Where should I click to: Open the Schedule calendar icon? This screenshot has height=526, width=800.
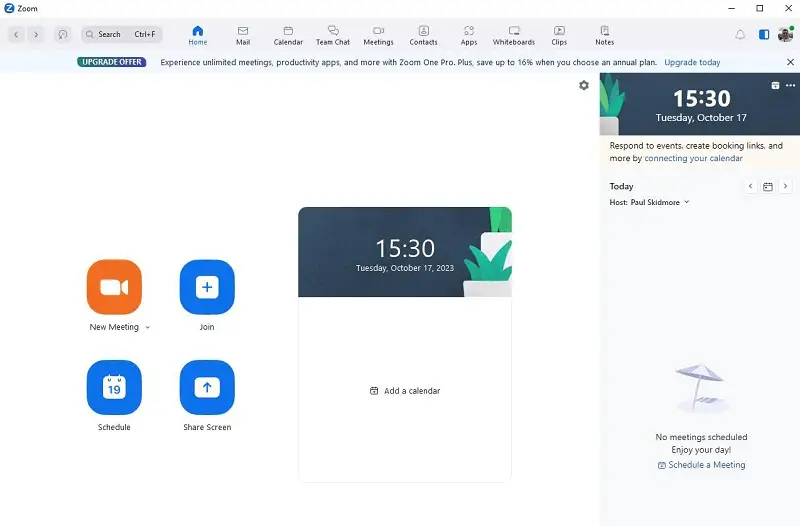pos(114,388)
